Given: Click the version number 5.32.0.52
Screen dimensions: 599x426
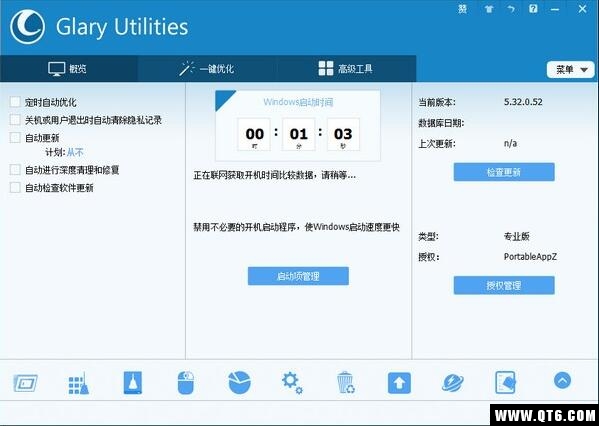Looking at the screenshot, I should coord(523,102).
